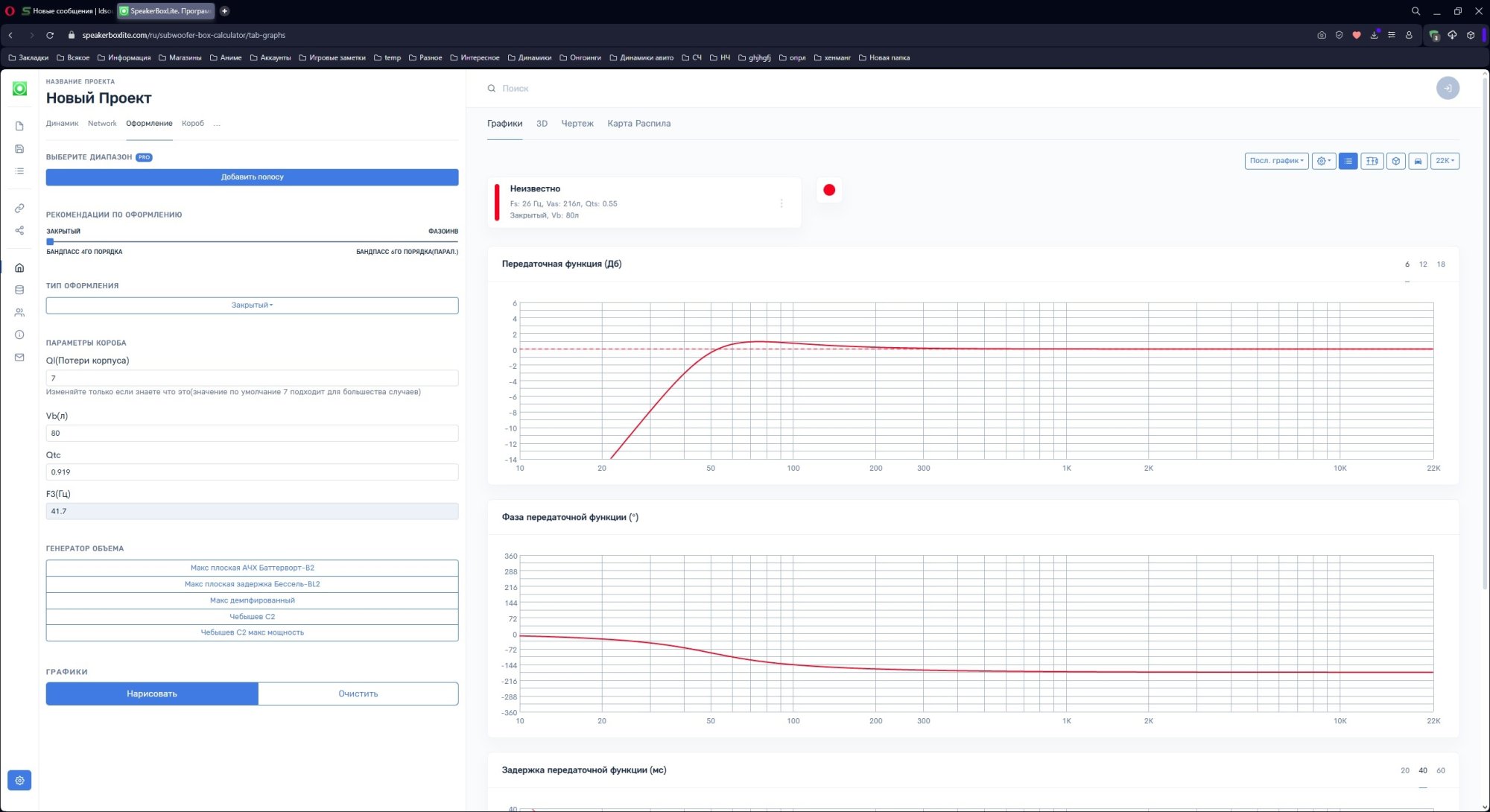Switch to the Чертеж tab
This screenshot has height=812, width=1490.
coord(577,124)
